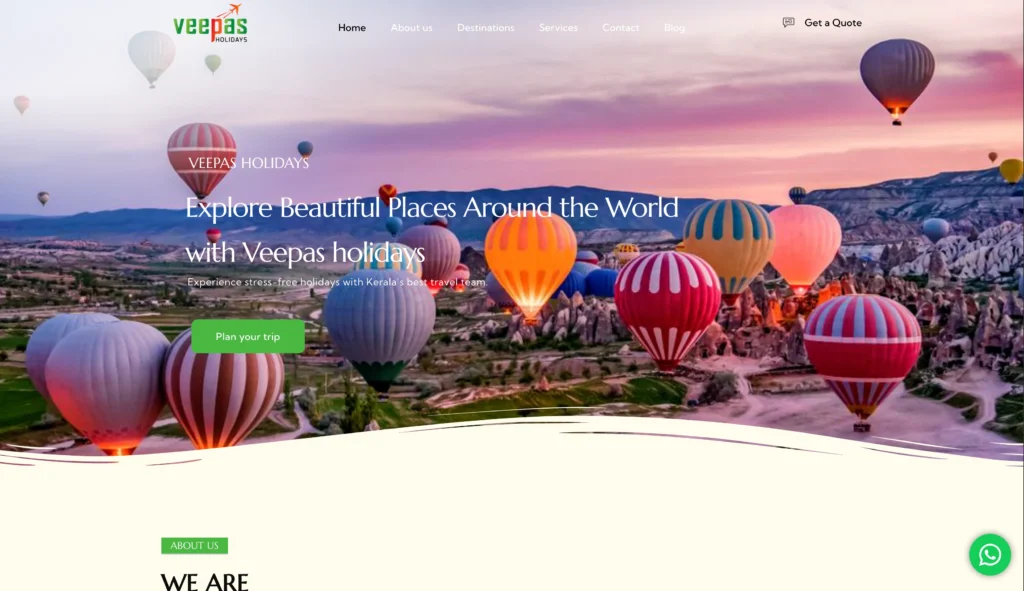Open the About us navigation item
Viewport: 1024px width, 591px height.
coord(411,28)
